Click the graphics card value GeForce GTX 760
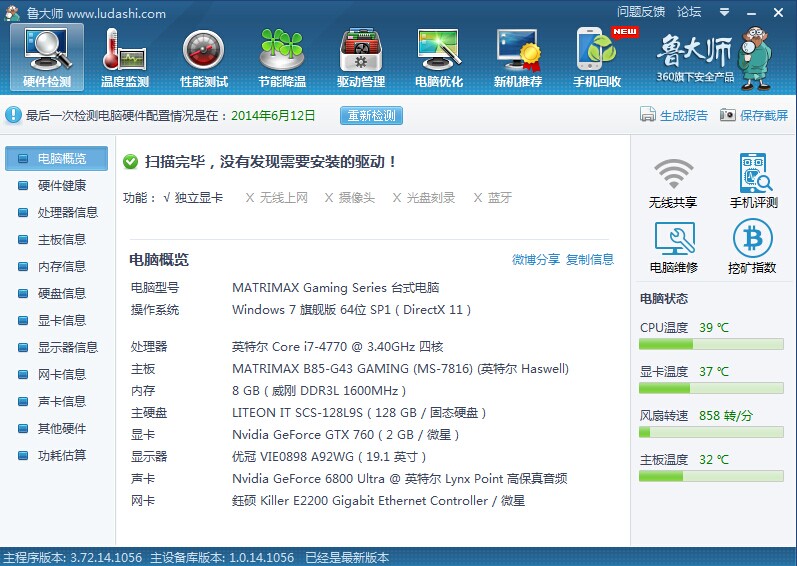Screen dimensions: 797x566 [346, 435]
